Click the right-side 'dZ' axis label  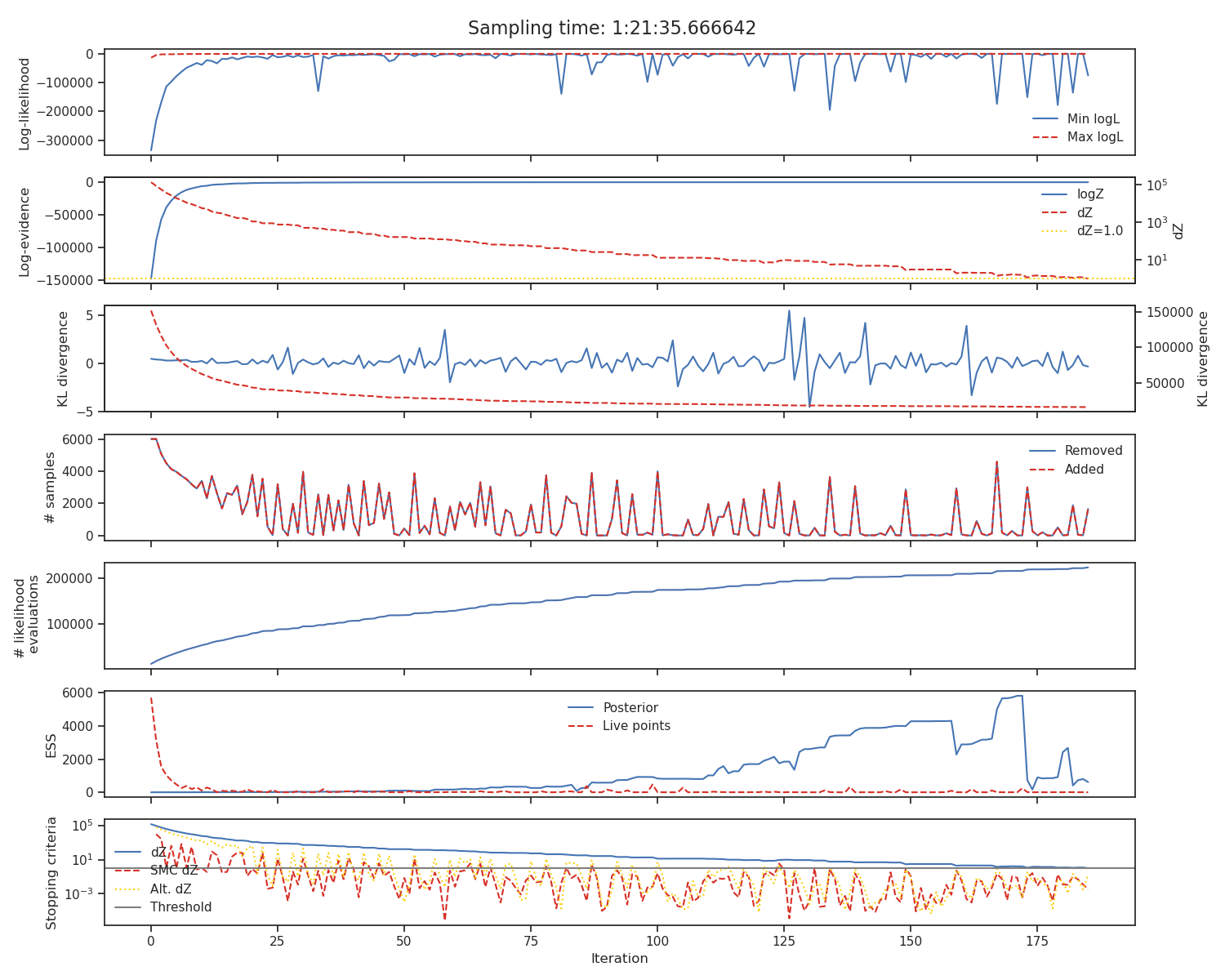pos(1178,231)
